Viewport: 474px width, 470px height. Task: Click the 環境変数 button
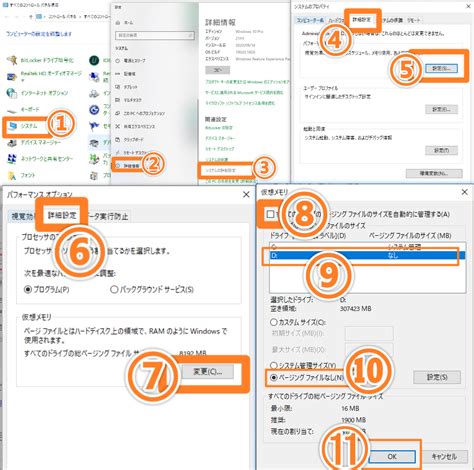[x=434, y=173]
